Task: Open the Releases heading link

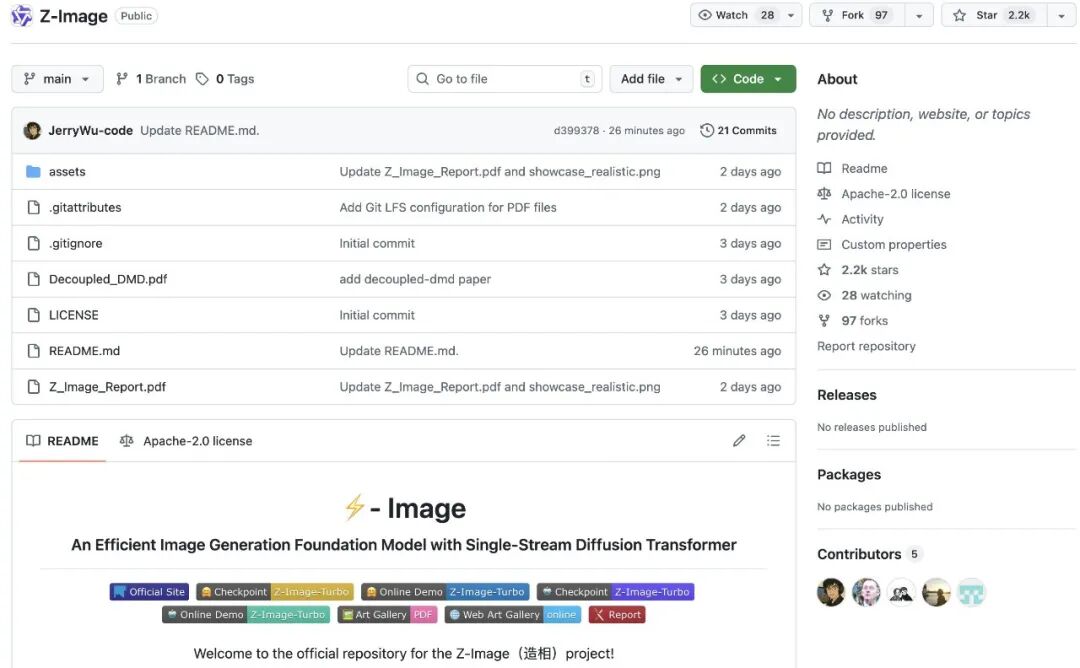Action: [847, 395]
